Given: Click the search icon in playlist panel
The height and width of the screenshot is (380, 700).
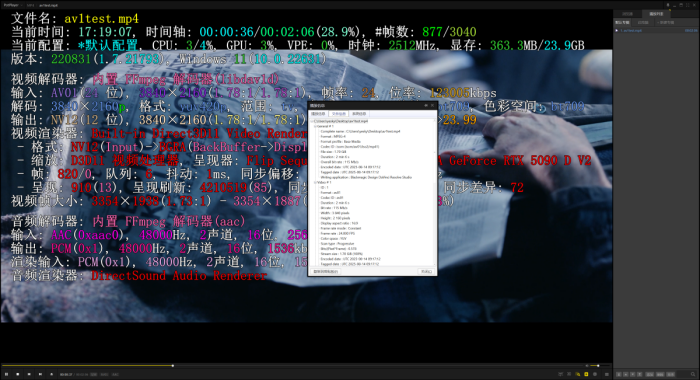Looking at the screenshot, I should tap(693, 374).
